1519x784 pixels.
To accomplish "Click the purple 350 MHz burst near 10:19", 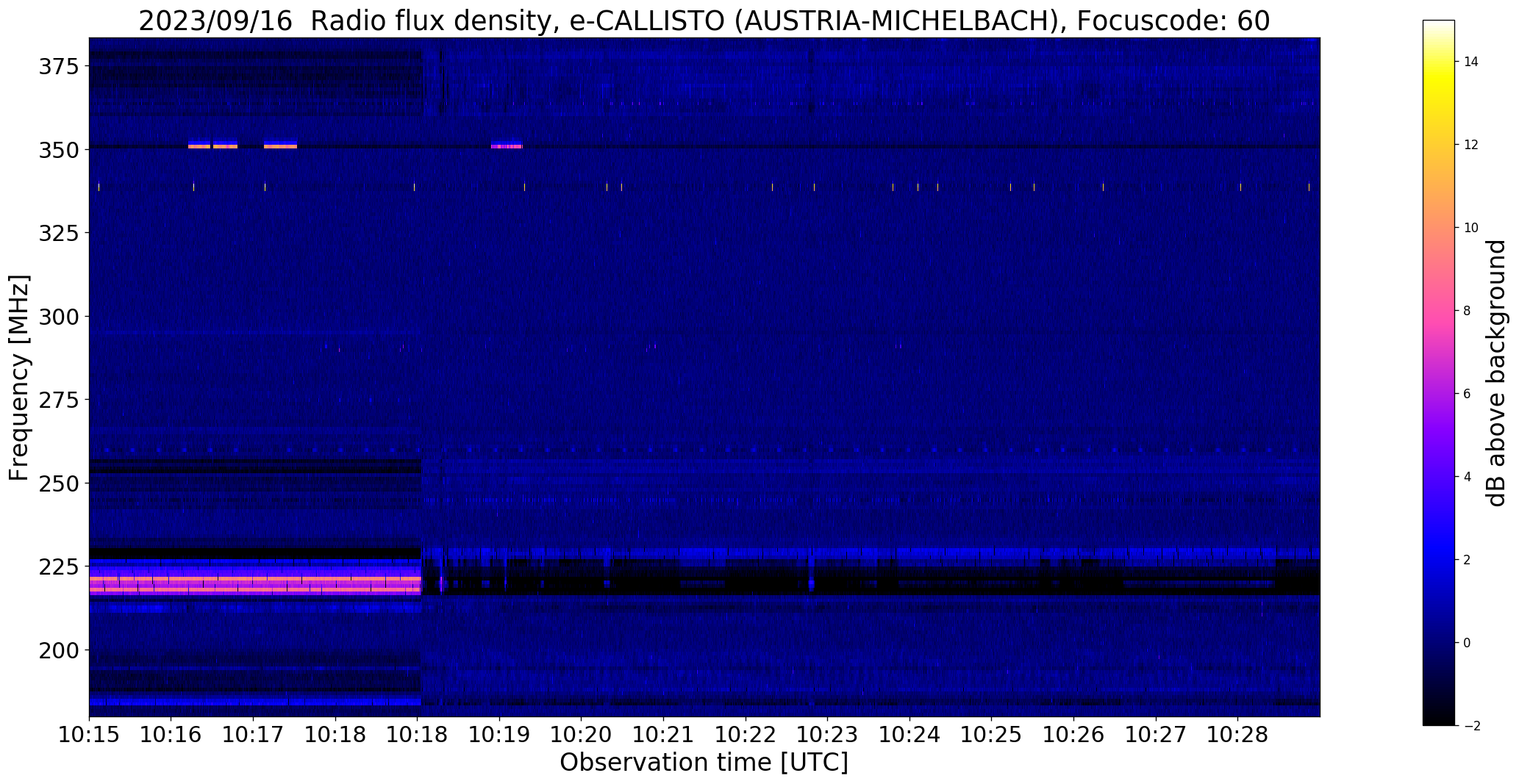I will [507, 145].
